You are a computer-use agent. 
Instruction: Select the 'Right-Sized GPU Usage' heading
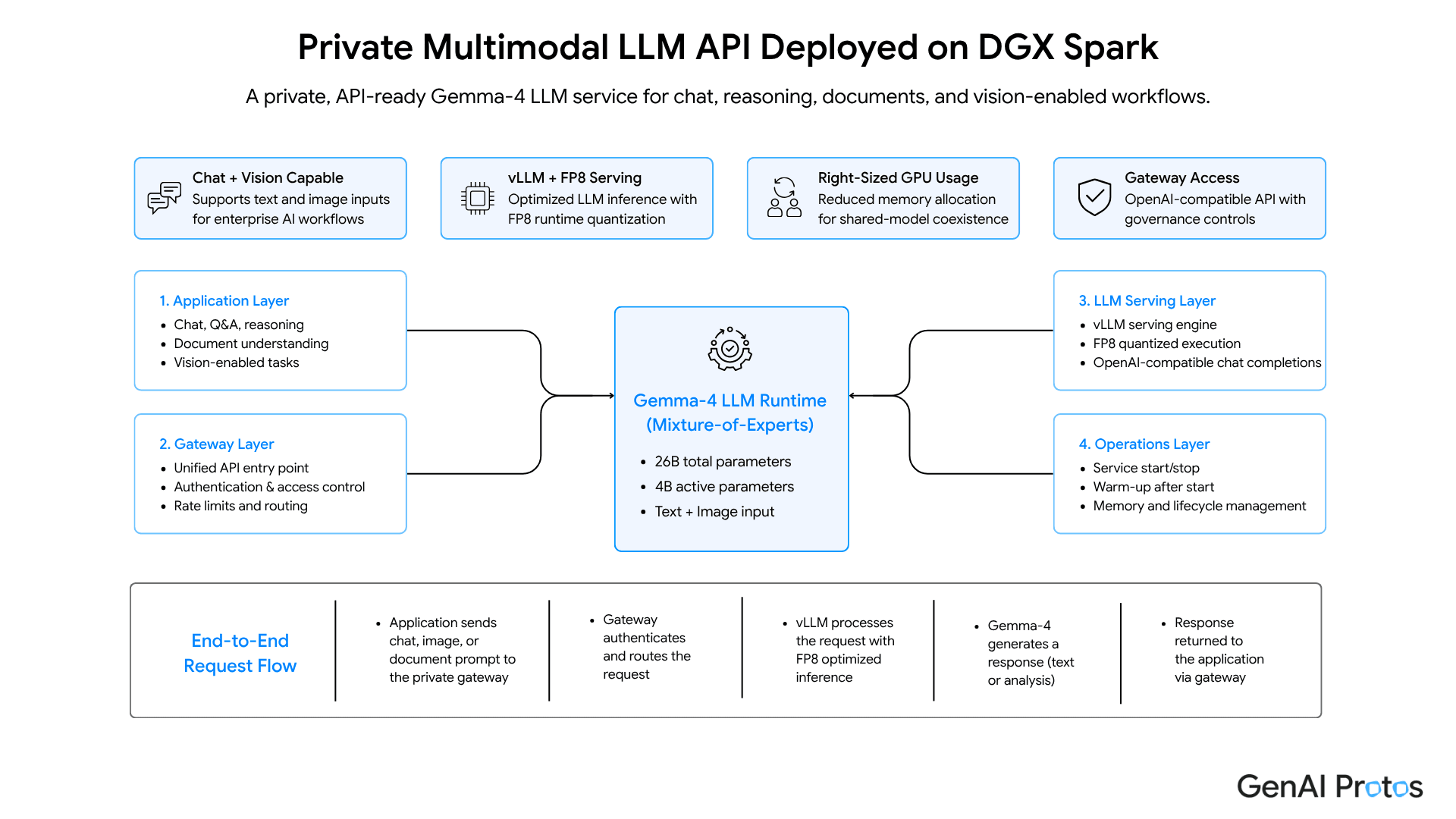898,177
